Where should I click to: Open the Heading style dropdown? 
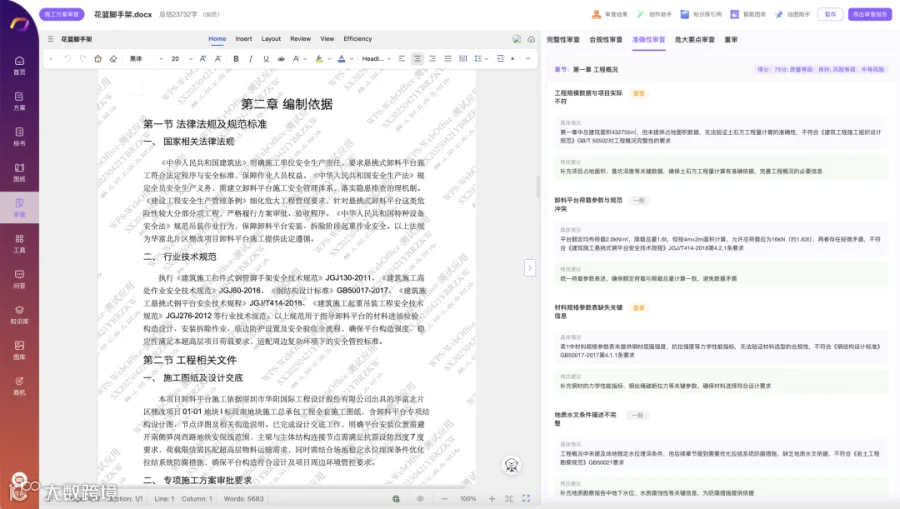pyautogui.click(x=376, y=59)
